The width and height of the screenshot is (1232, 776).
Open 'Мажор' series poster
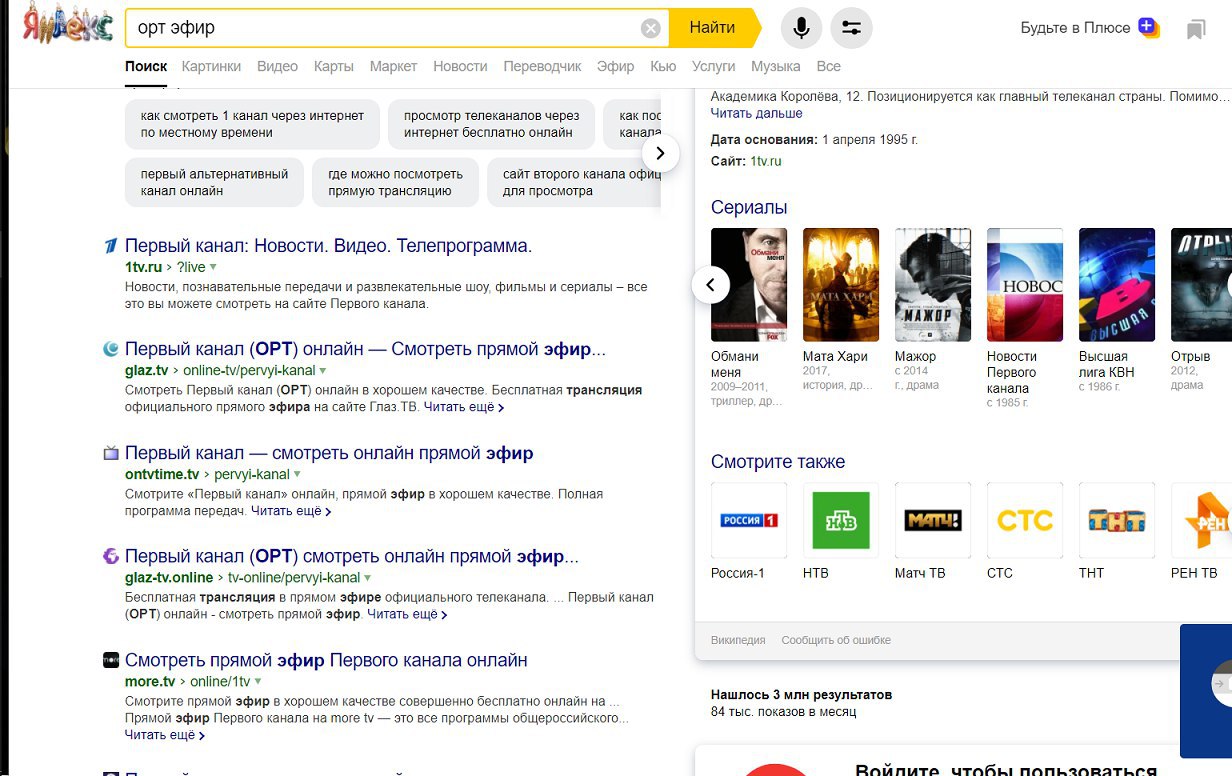933,285
